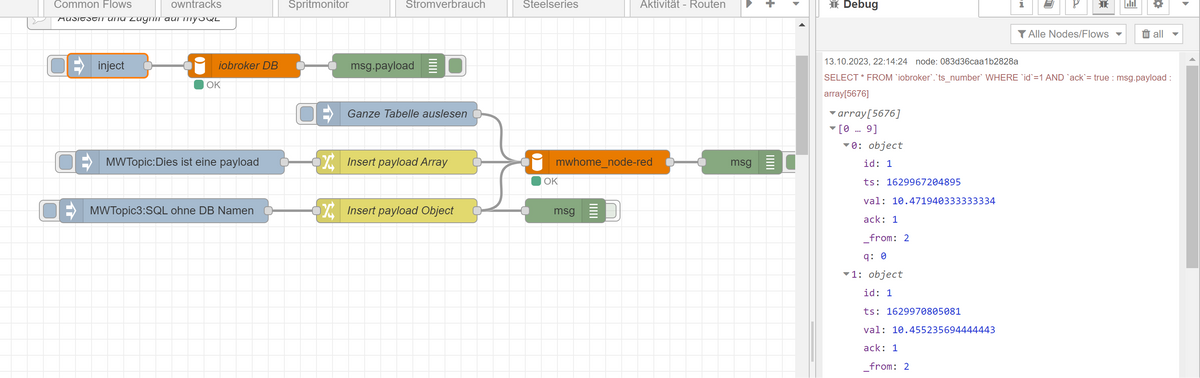Open the Alle Nodes/Flows filter dropdown
Screen dimensions: 1200x378
(1069, 35)
